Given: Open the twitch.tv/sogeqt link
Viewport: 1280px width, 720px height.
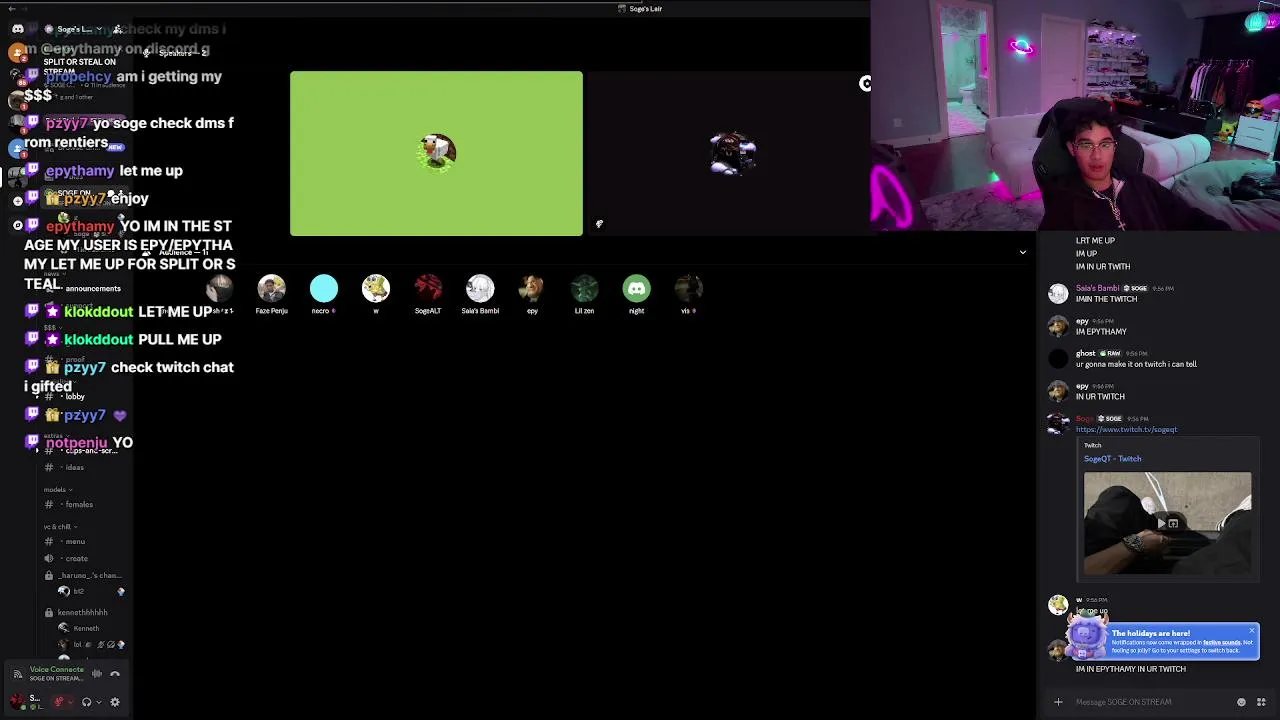Looking at the screenshot, I should (x=1126, y=429).
